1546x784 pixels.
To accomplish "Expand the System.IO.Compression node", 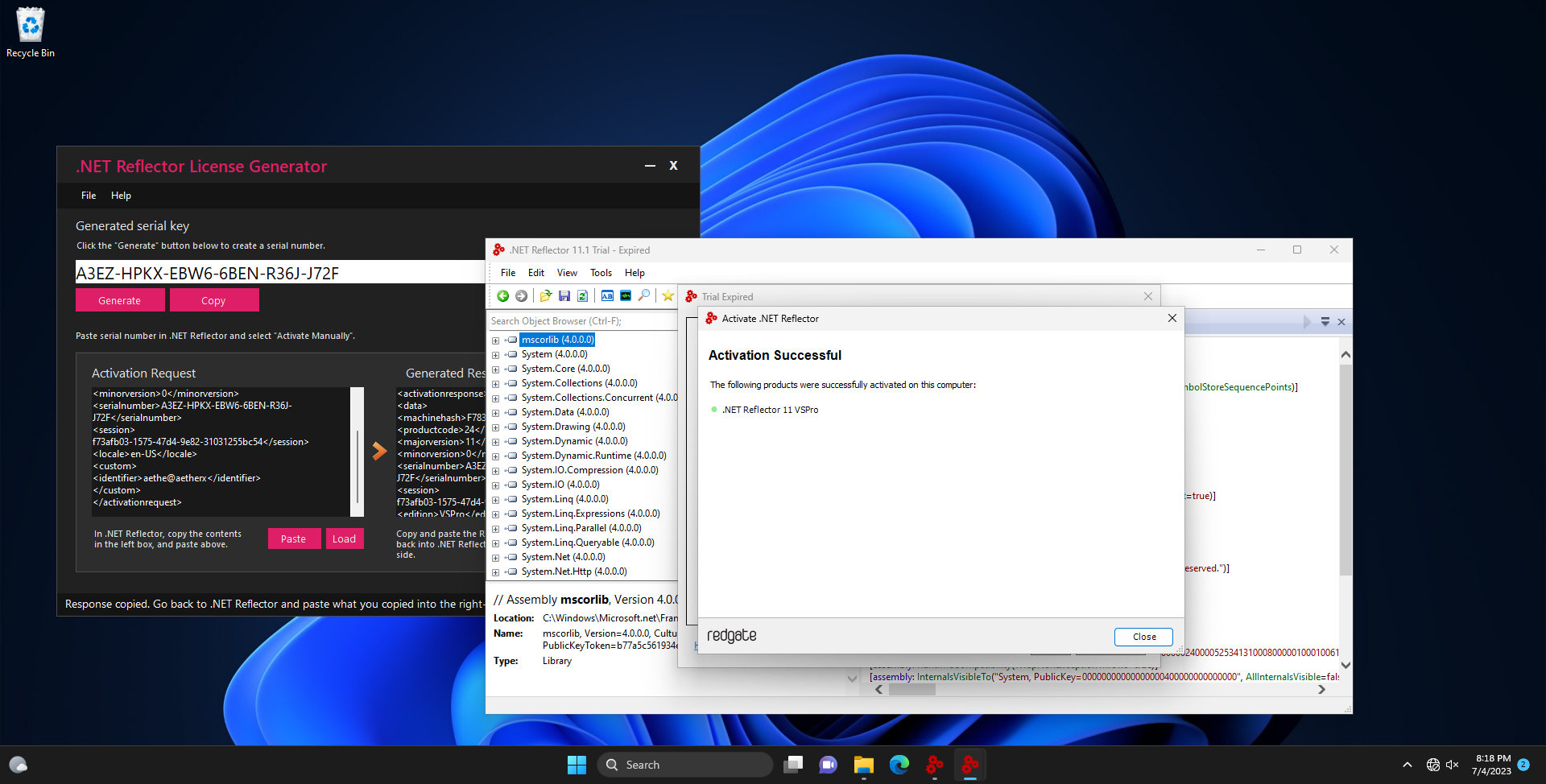I will point(496,471).
